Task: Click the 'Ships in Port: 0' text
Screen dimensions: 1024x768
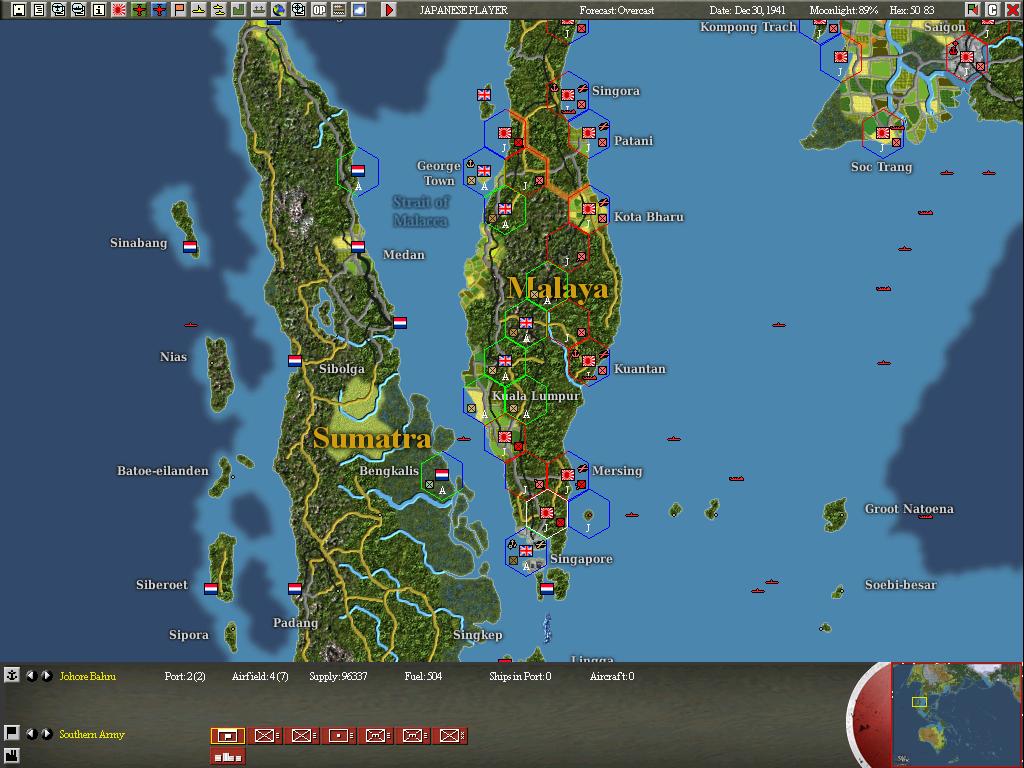Action: click(x=520, y=676)
